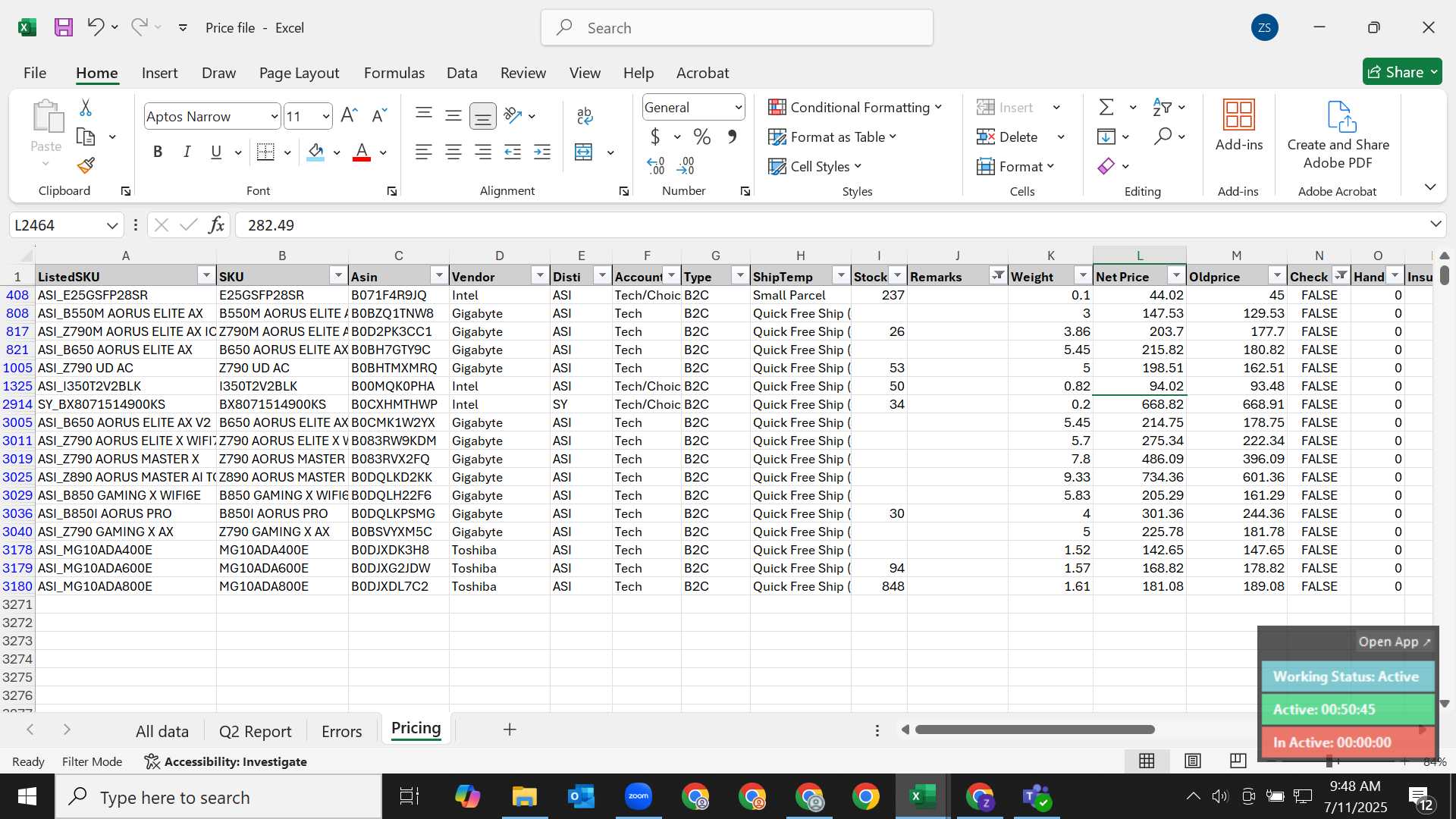Open Vendor column filter dropdown
The height and width of the screenshot is (819, 1456).
click(539, 276)
